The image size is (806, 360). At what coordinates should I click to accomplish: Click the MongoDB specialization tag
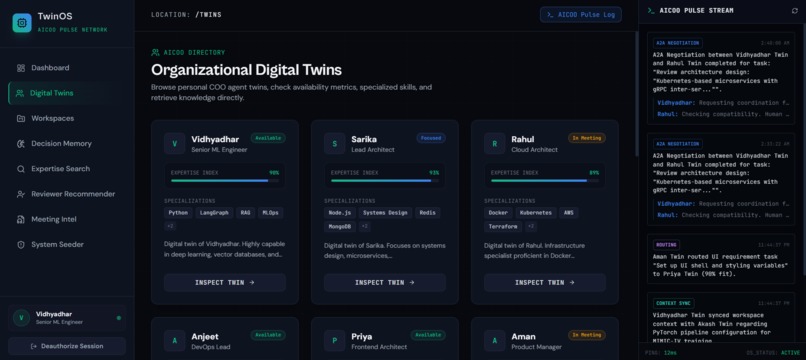coord(340,226)
